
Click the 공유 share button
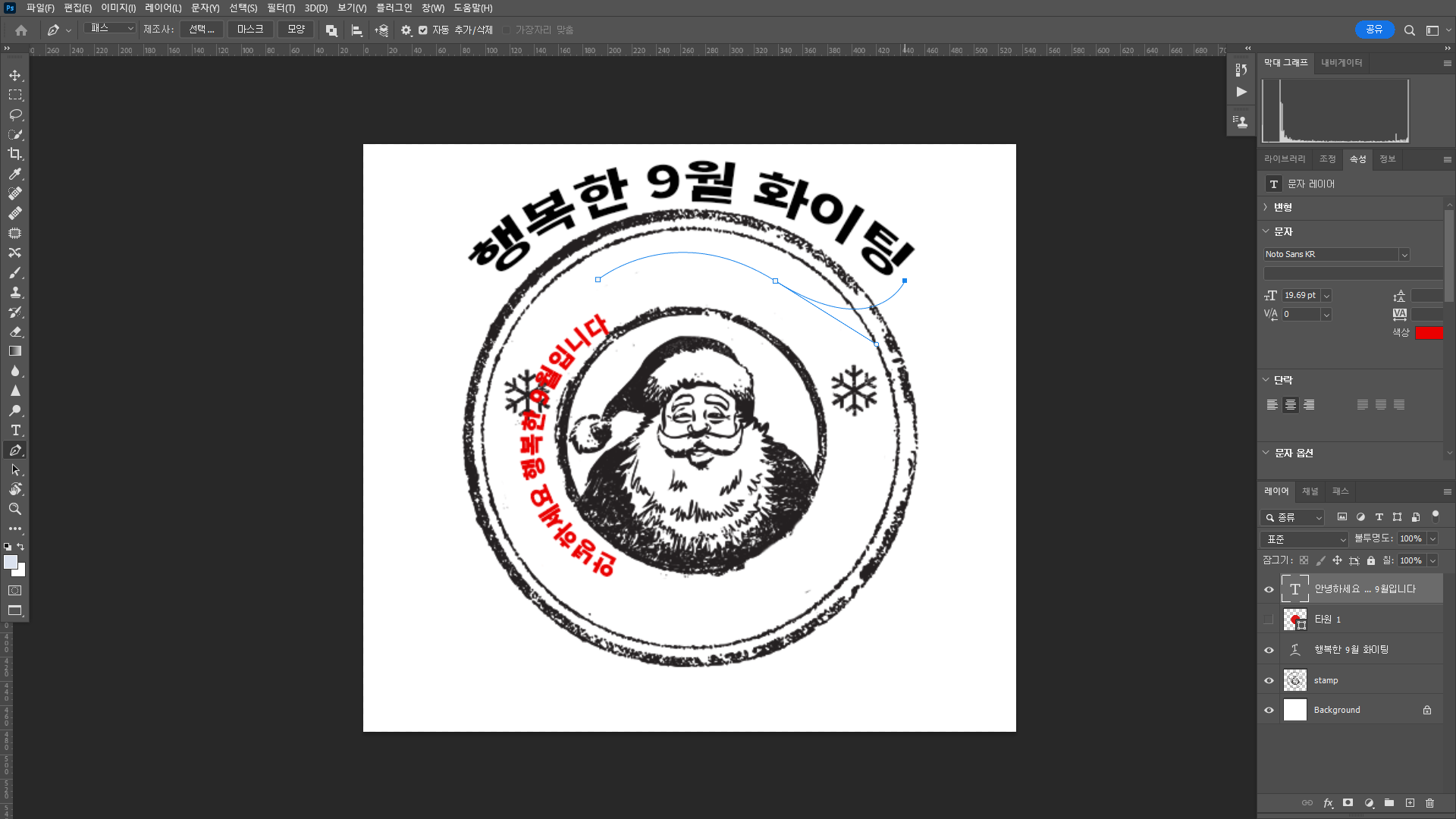[x=1374, y=30]
